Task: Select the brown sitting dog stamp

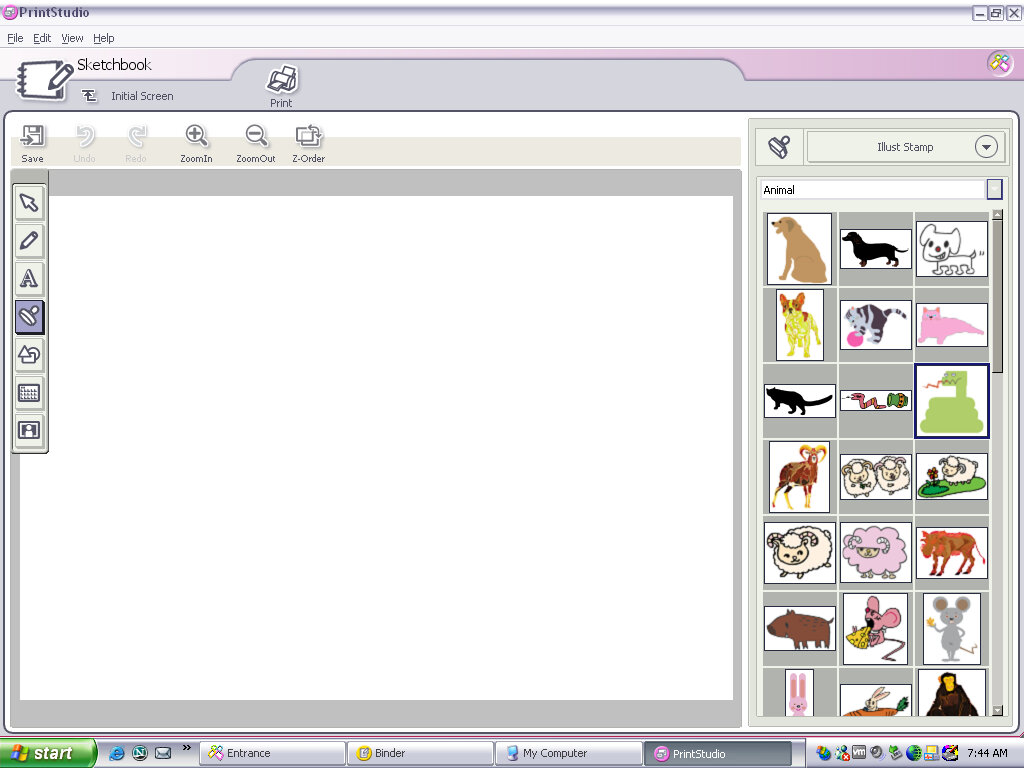Action: click(x=799, y=249)
